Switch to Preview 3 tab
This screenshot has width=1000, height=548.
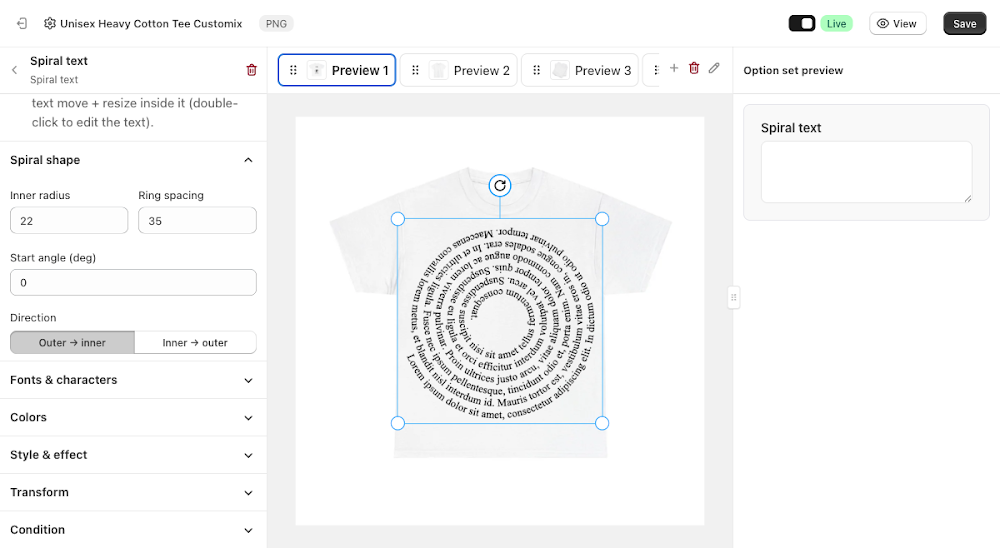click(580, 70)
